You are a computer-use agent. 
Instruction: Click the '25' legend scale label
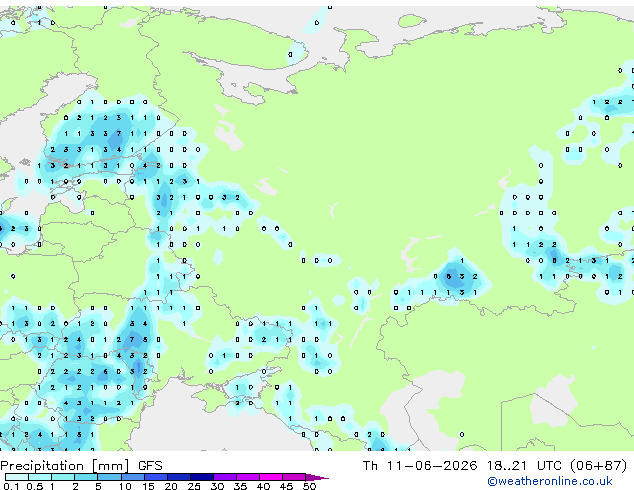(x=194, y=486)
